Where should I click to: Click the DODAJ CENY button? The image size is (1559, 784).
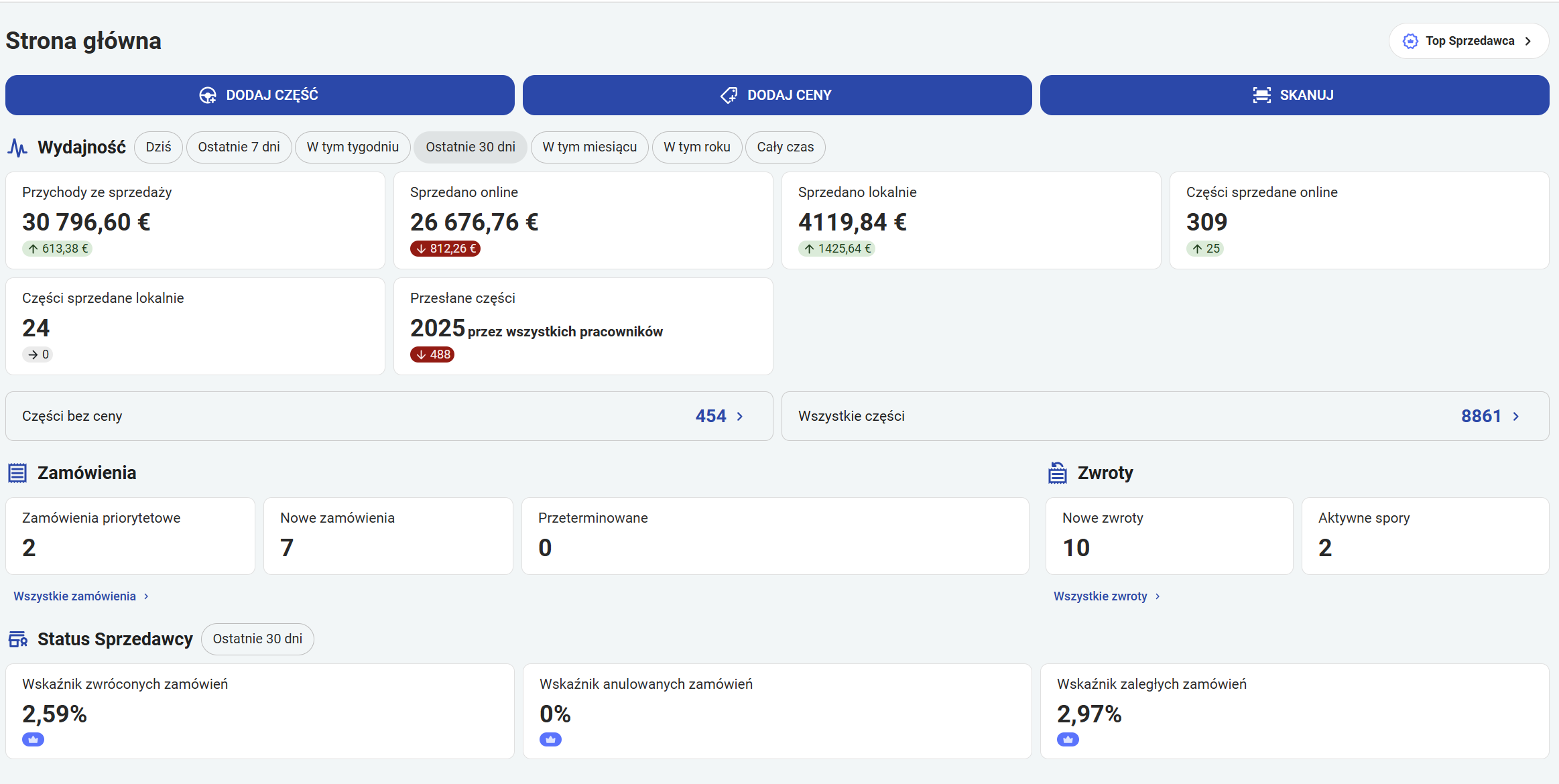point(777,95)
